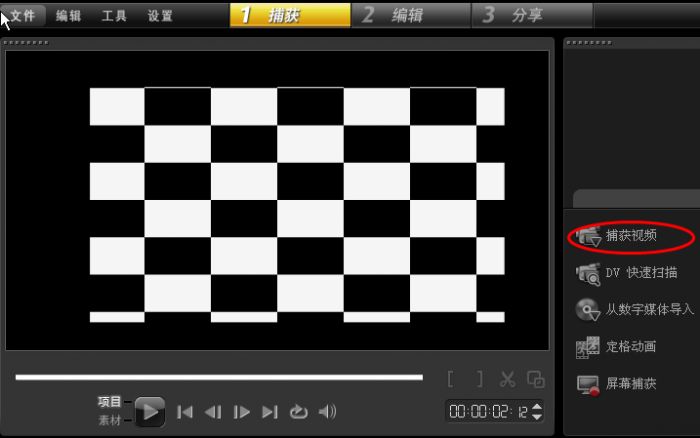Open the 文件 (File) menu
700x438 pixels.
[23, 16]
